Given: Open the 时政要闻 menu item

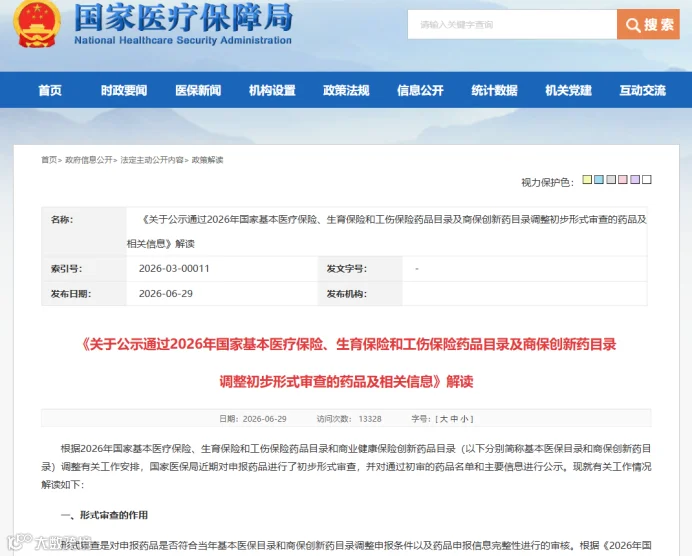Looking at the screenshot, I should 124,90.
